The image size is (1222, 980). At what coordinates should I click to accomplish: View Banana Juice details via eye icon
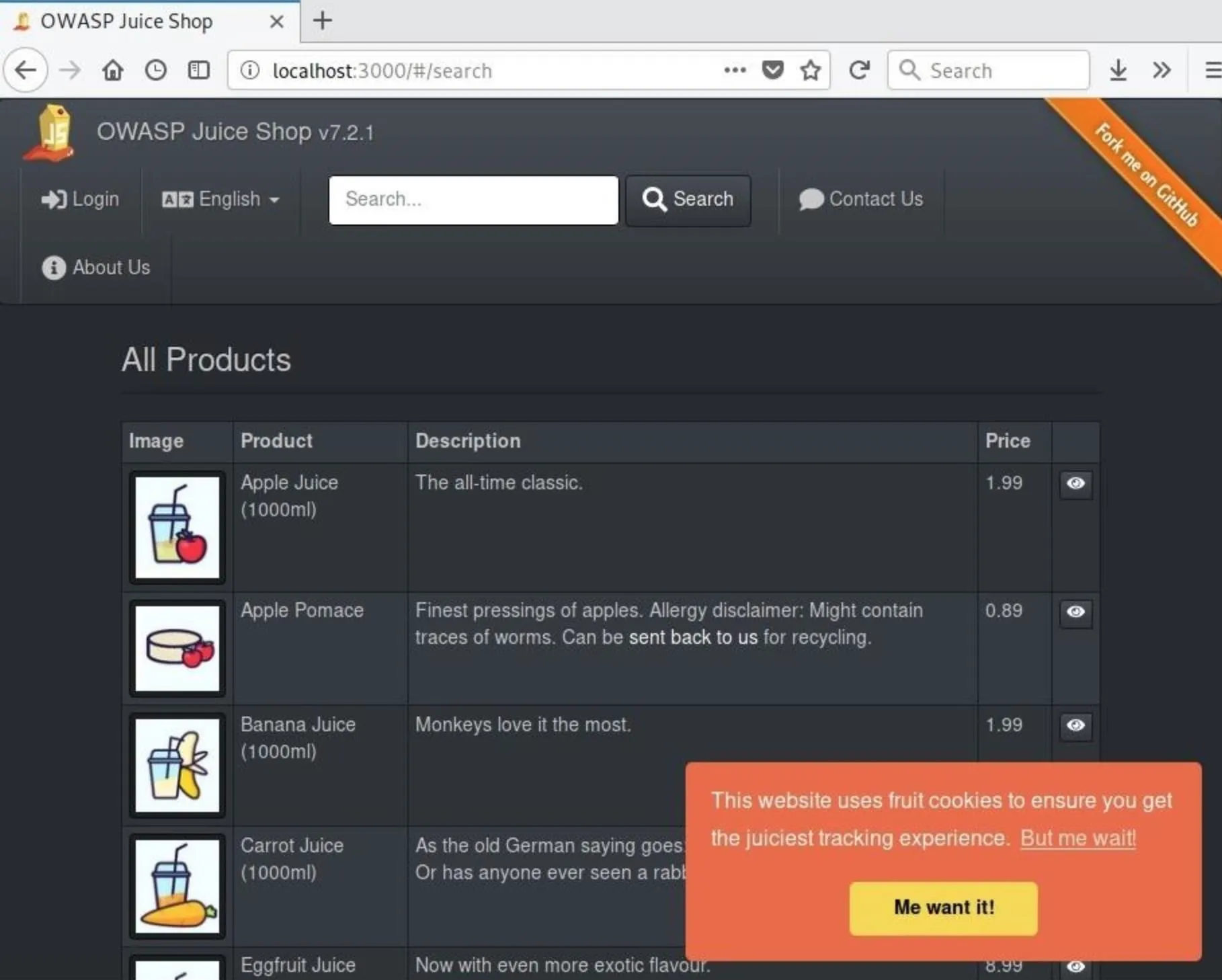click(1075, 725)
